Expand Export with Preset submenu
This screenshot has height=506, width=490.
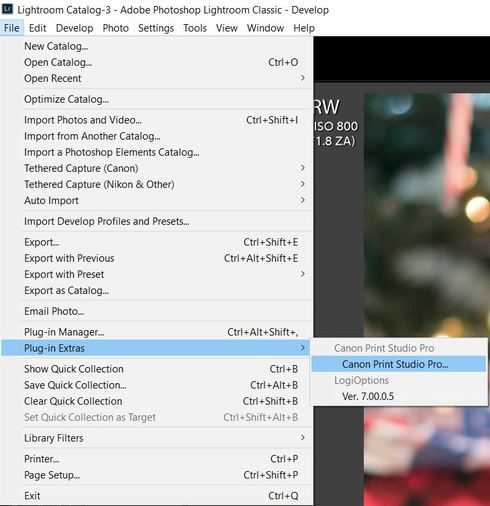pyautogui.click(x=157, y=274)
